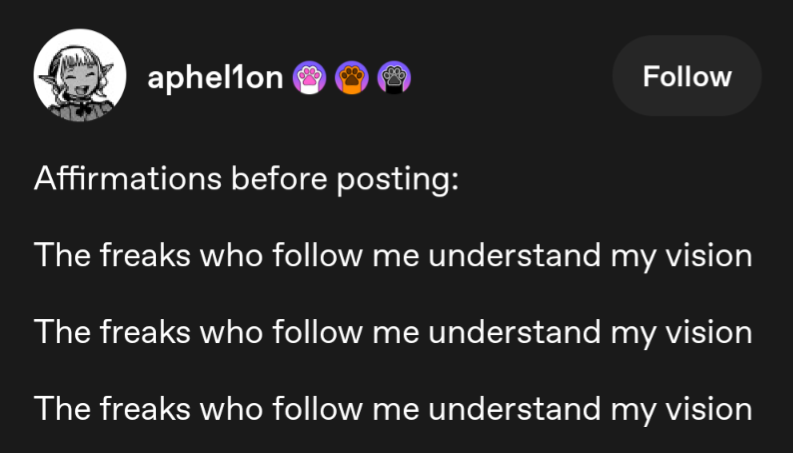Click the black paw badge
The height and width of the screenshot is (453, 793).
394,78
